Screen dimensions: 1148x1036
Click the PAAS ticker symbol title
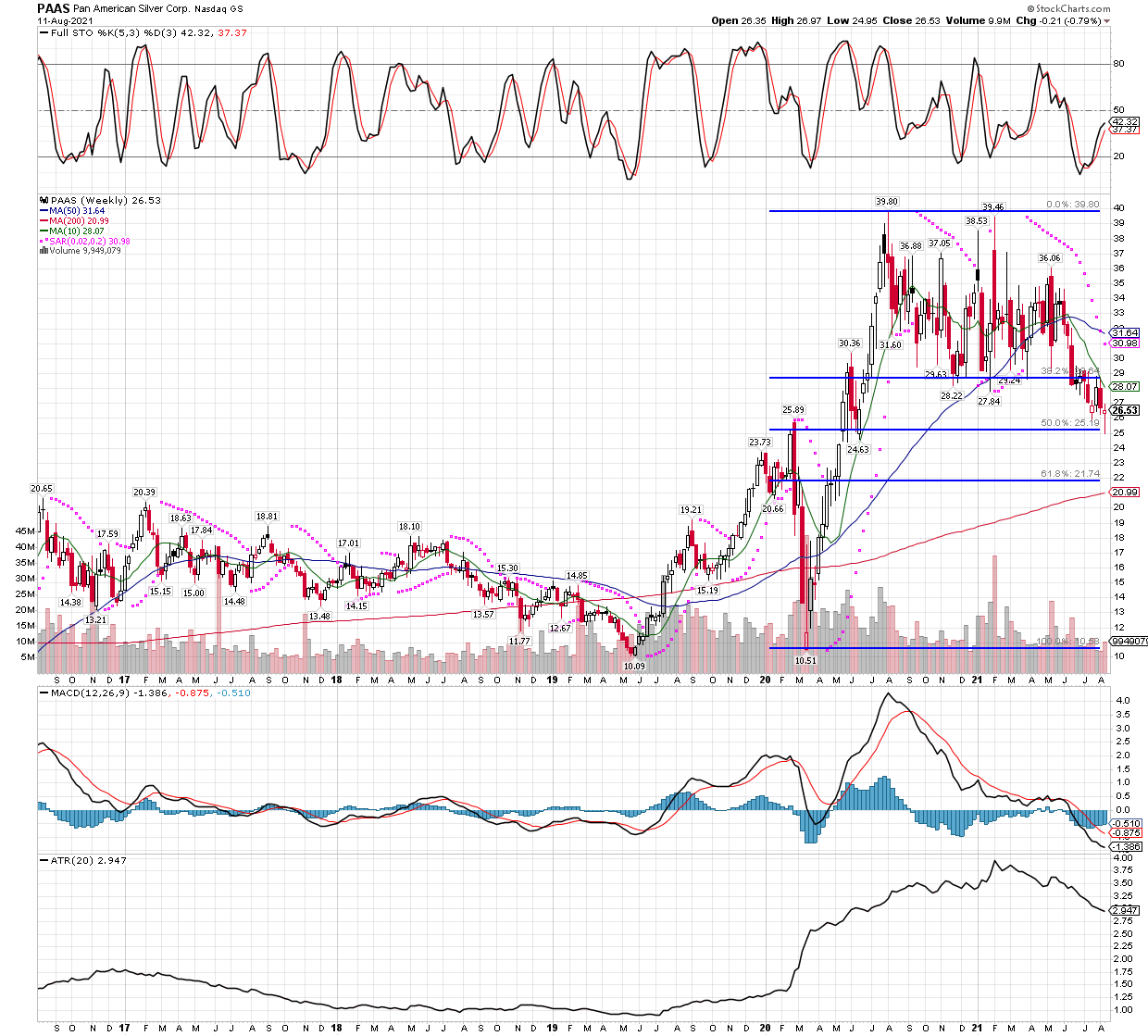(54, 8)
